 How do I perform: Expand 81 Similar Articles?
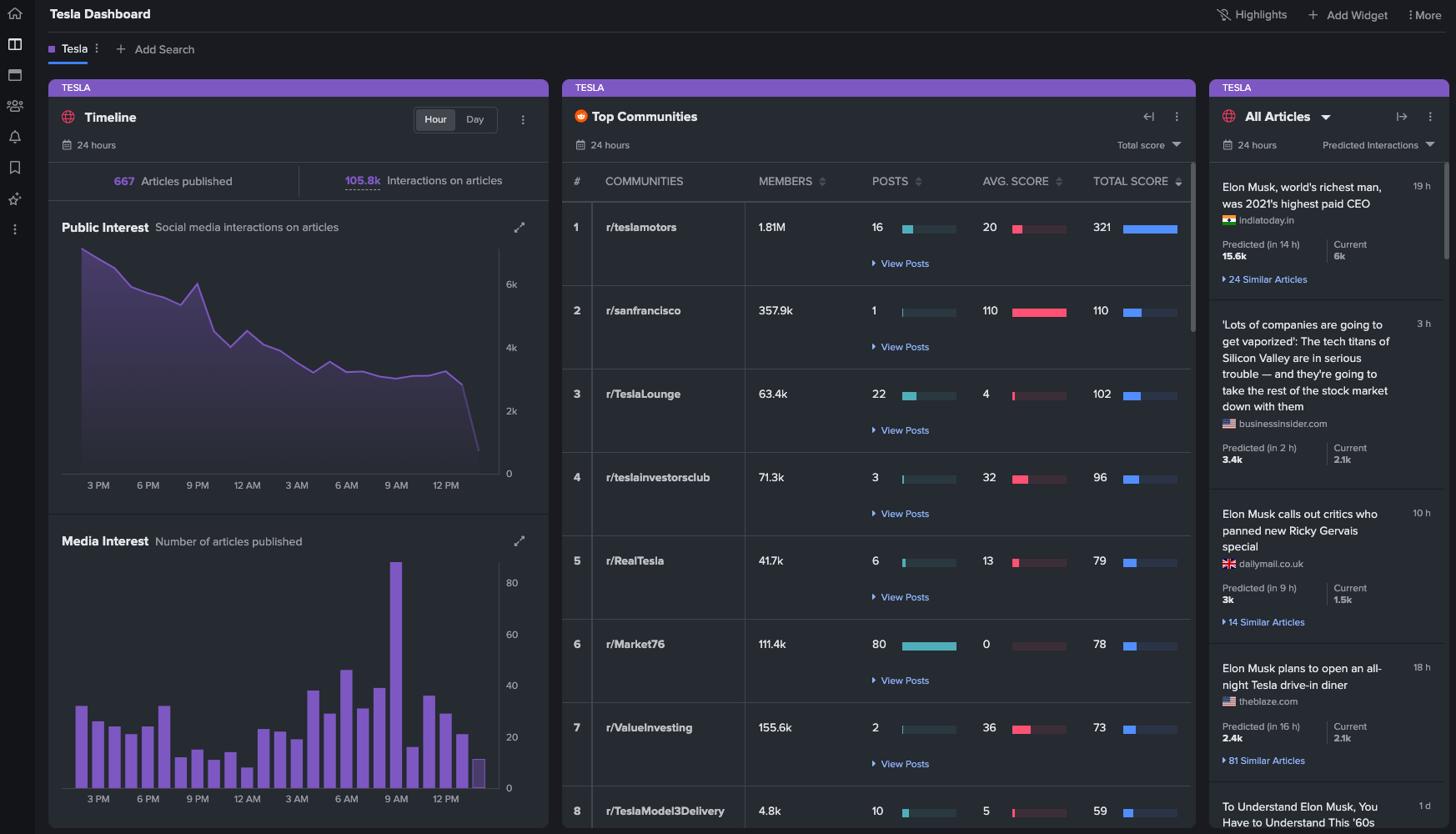[1264, 761]
